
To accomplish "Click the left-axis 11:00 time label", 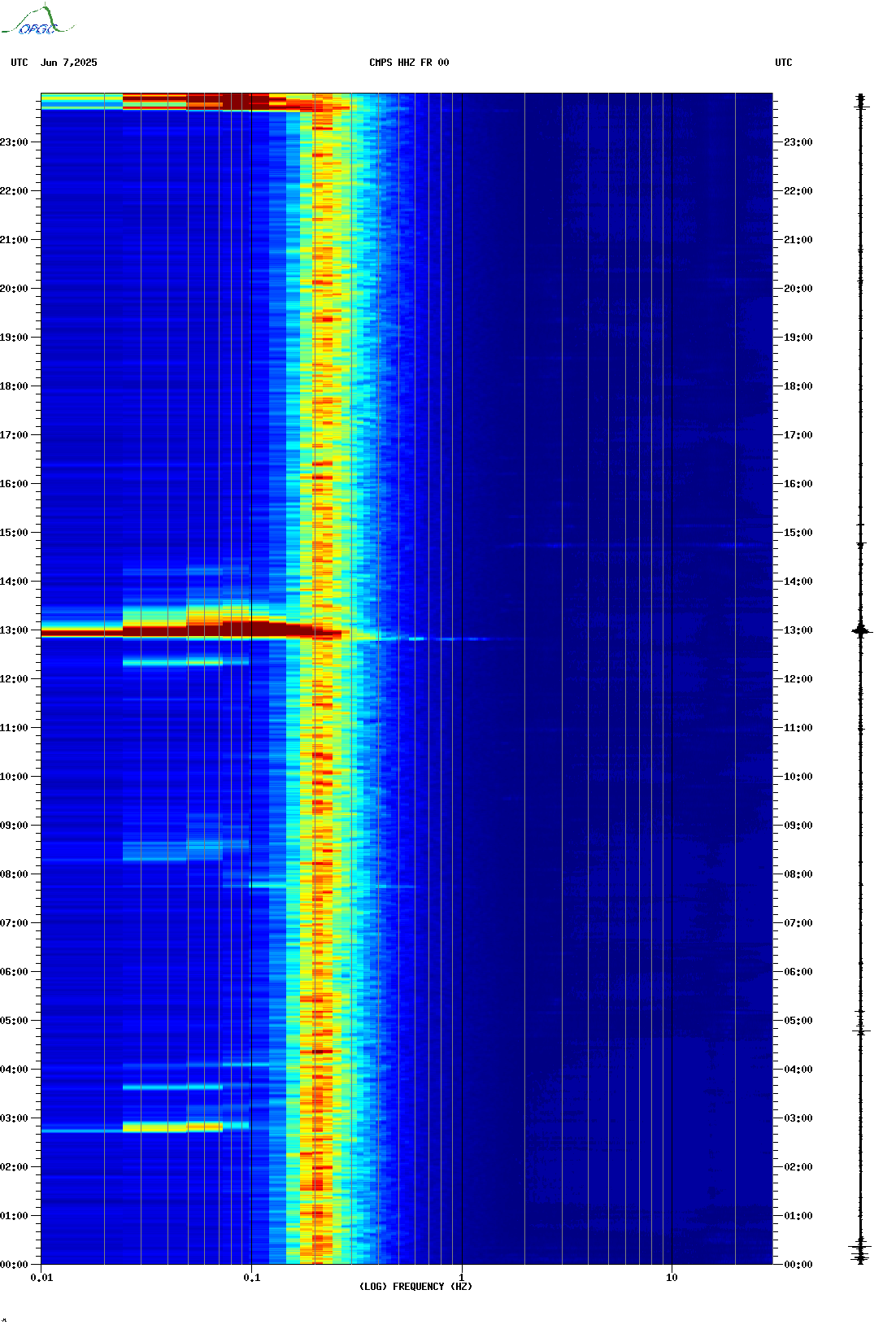I will coord(14,728).
